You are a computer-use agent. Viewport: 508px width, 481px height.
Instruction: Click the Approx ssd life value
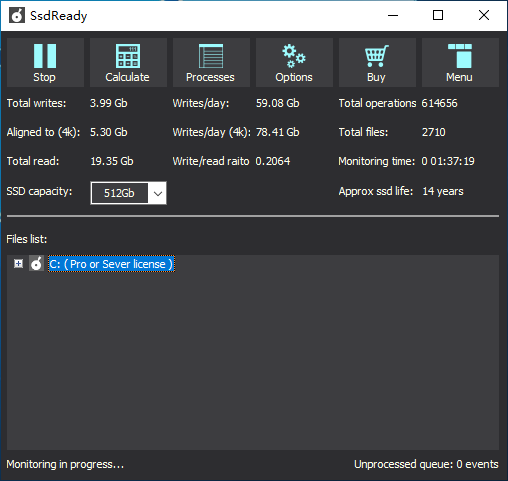pos(443,191)
